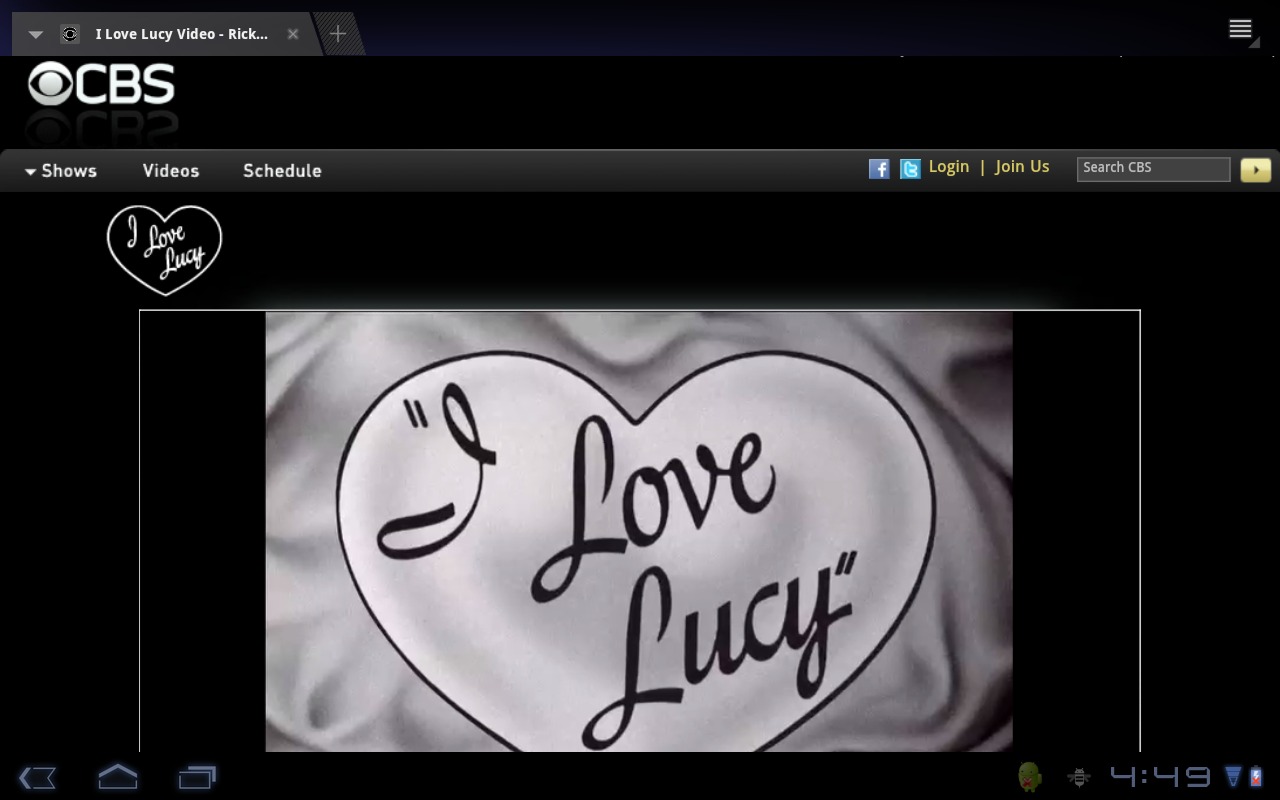Focus the Search CBS text field

click(x=1152, y=168)
